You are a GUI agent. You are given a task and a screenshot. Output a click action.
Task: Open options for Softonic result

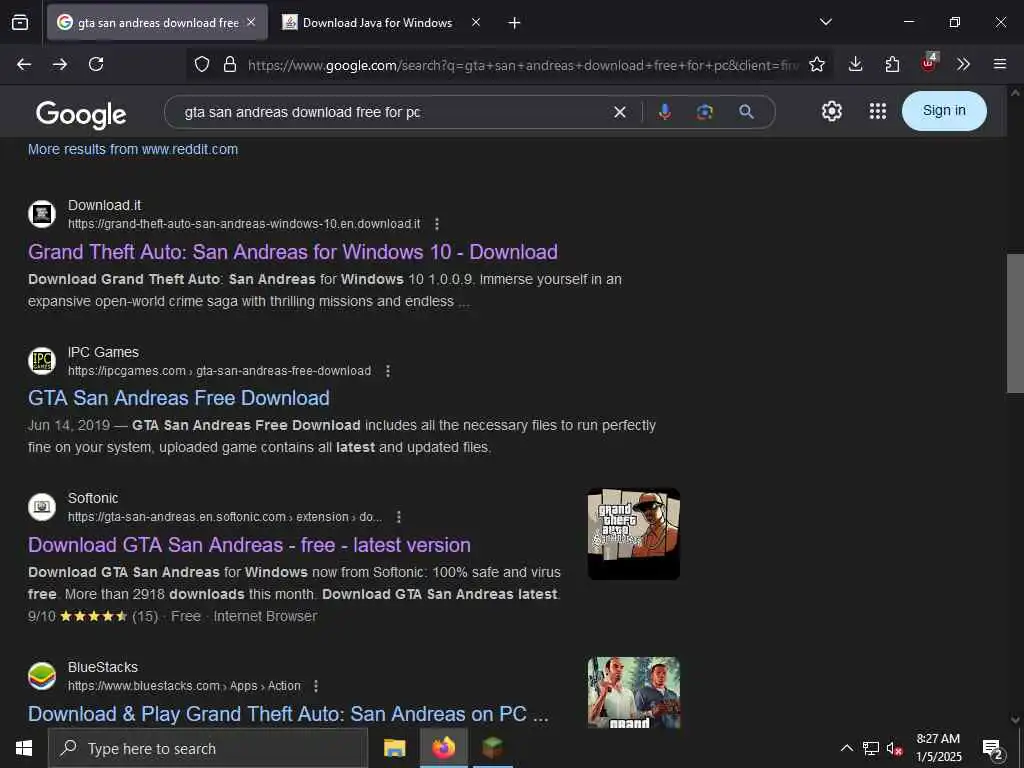(399, 517)
